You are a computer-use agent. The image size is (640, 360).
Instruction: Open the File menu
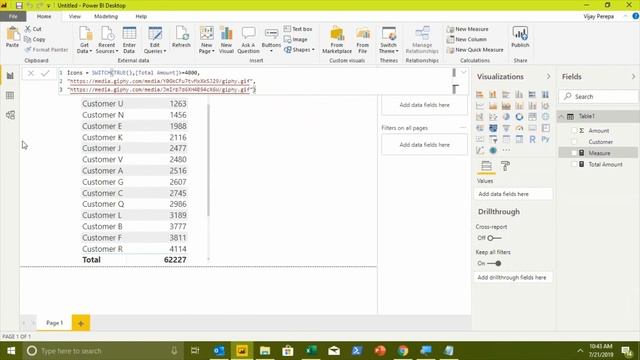pyautogui.click(x=13, y=16)
